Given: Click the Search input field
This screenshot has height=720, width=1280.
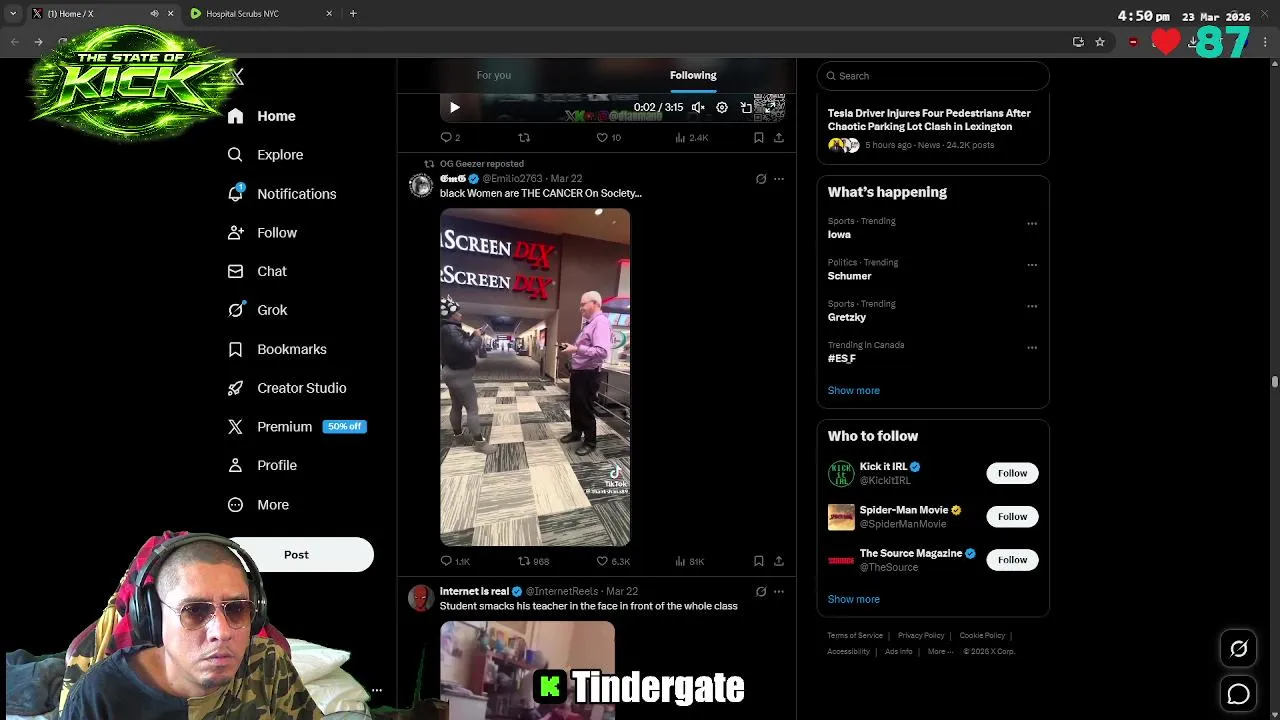Looking at the screenshot, I should (933, 76).
